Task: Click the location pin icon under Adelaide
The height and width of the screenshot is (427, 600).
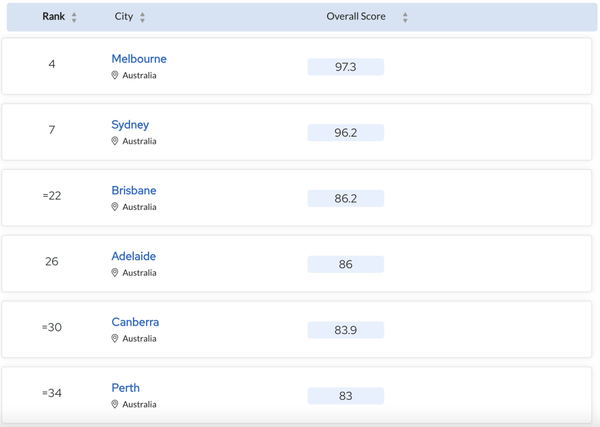Action: [x=115, y=273]
